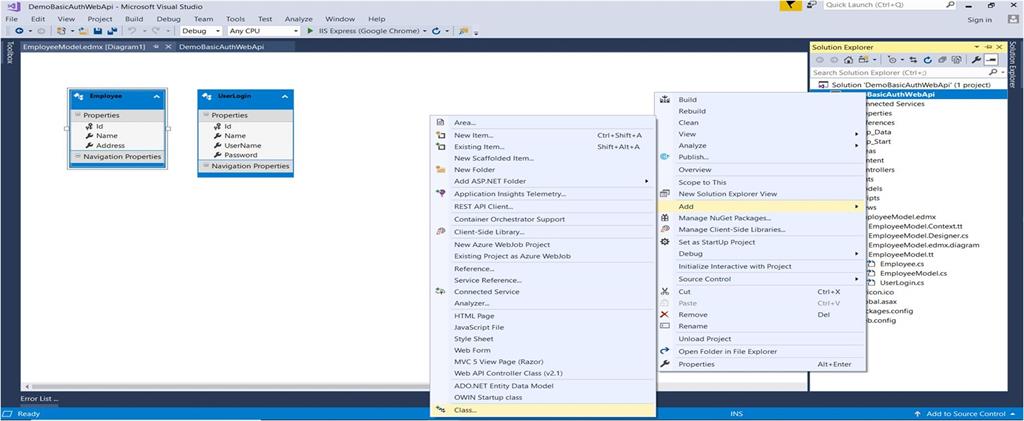1024x421 pixels.
Task: Click Solution Explorer Refresh icon
Action: coord(927,59)
